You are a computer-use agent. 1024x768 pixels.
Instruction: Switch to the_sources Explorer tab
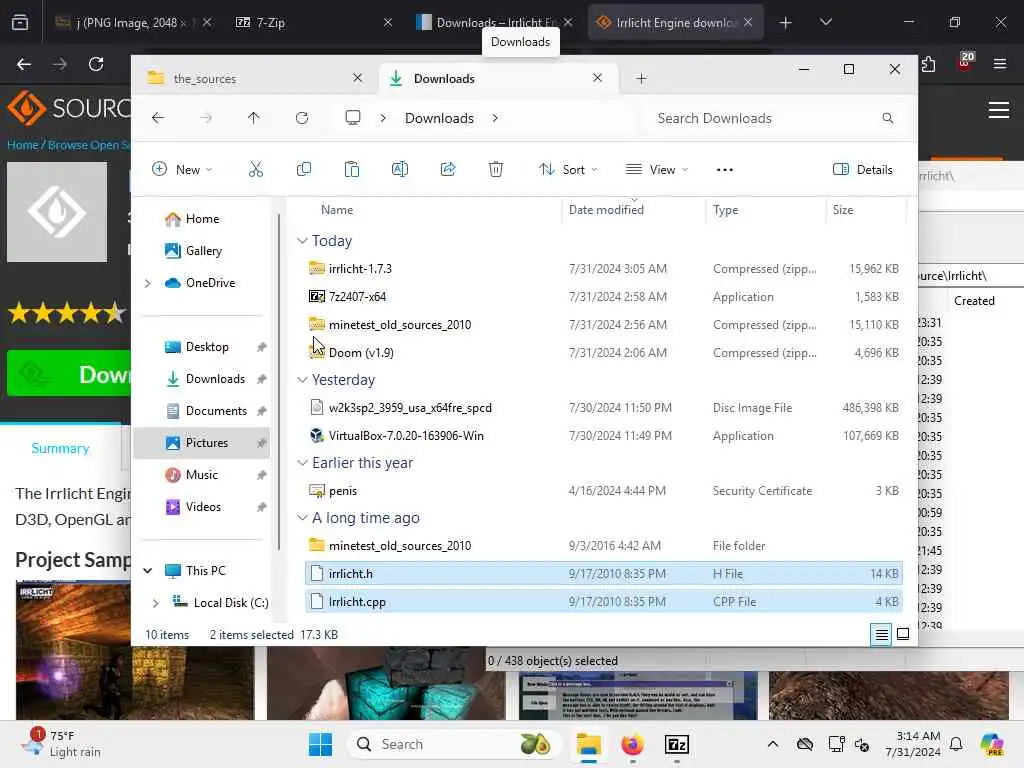(255, 78)
